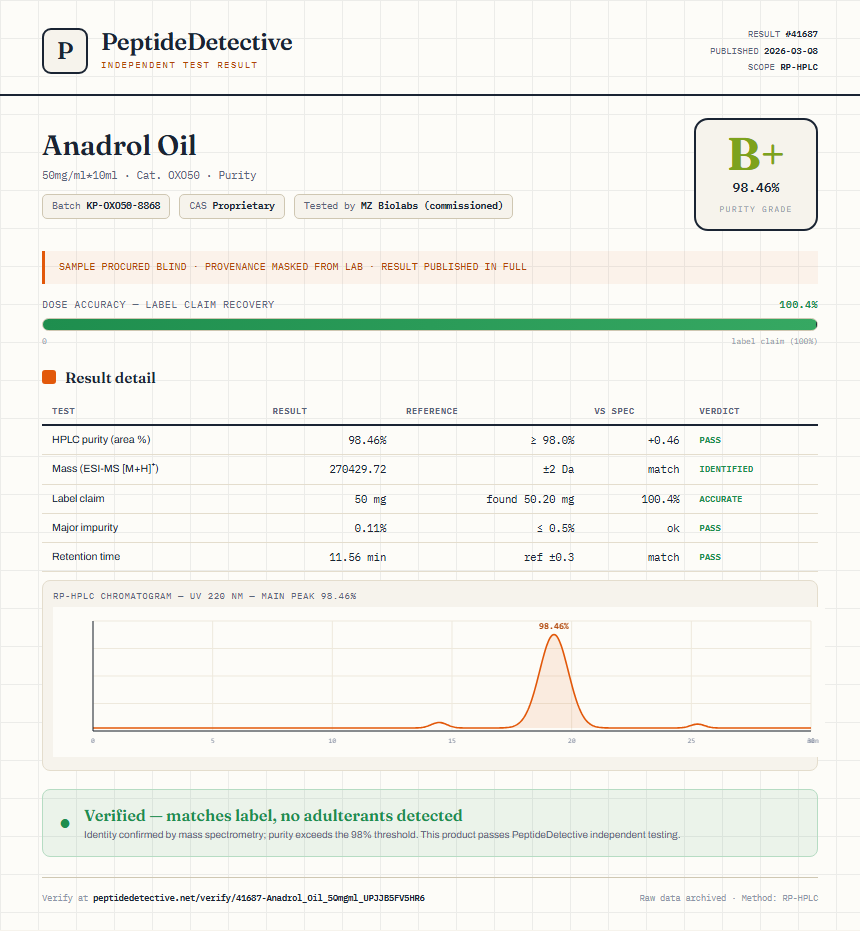Click the Major impurity row label
Screen dimensions: 860x931
coord(85,527)
